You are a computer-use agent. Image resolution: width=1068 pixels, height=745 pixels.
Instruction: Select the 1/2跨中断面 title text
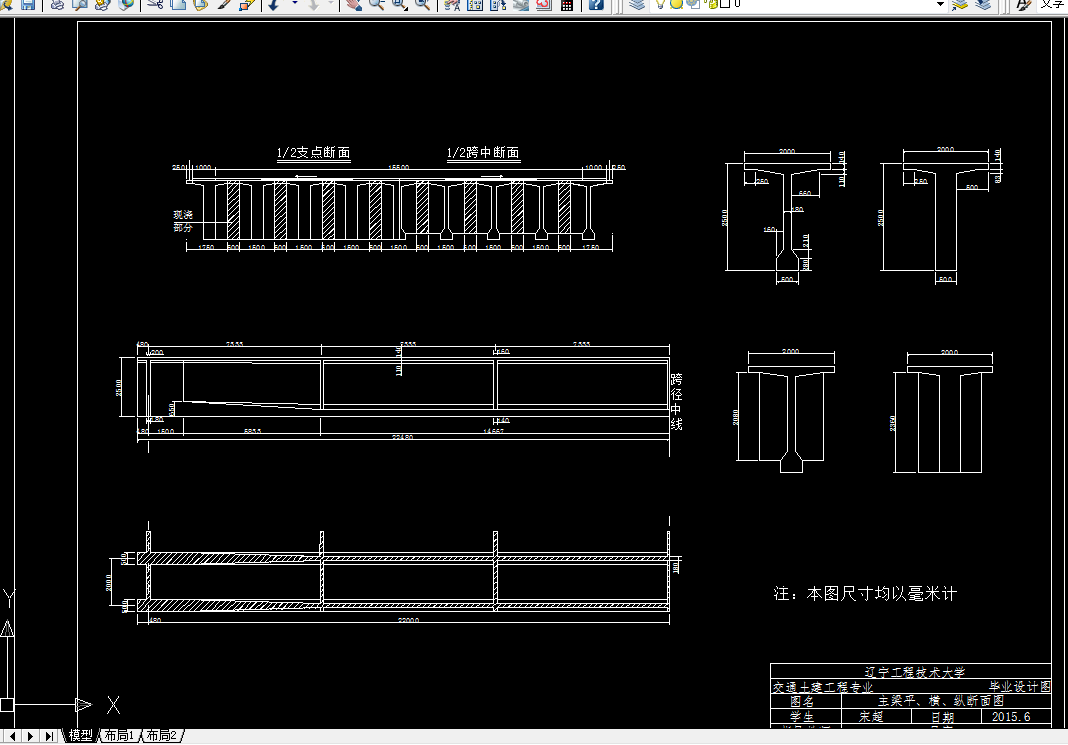tap(483, 153)
